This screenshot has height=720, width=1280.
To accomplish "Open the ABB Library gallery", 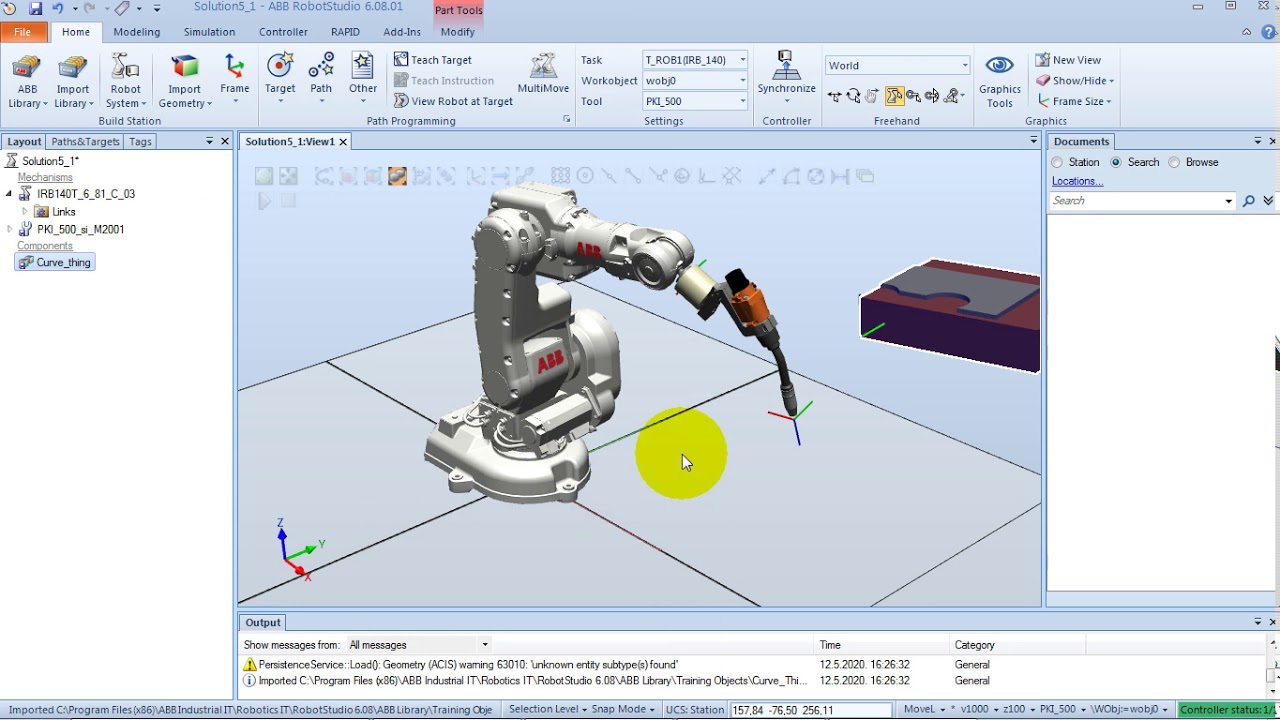I will point(27,82).
